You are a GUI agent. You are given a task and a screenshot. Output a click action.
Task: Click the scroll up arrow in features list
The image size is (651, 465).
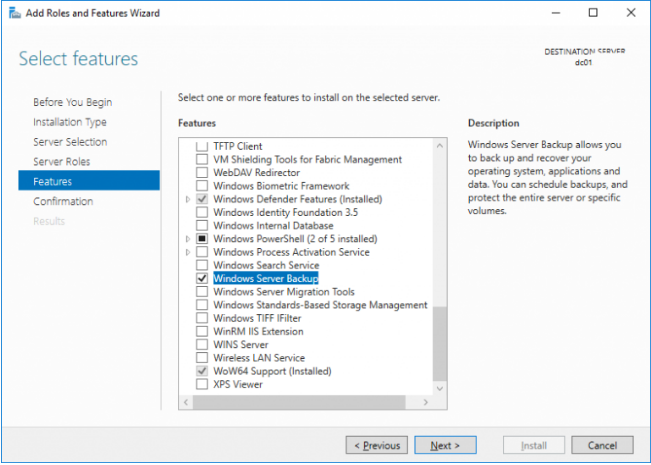pyautogui.click(x=440, y=146)
